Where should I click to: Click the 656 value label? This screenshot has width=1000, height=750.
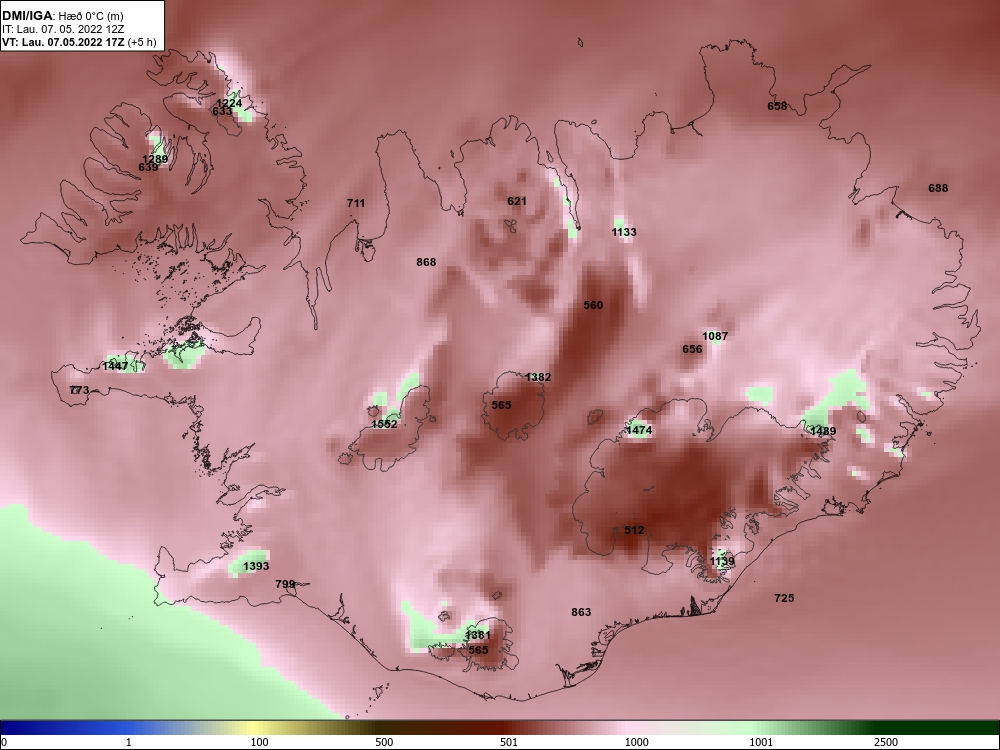[692, 349]
